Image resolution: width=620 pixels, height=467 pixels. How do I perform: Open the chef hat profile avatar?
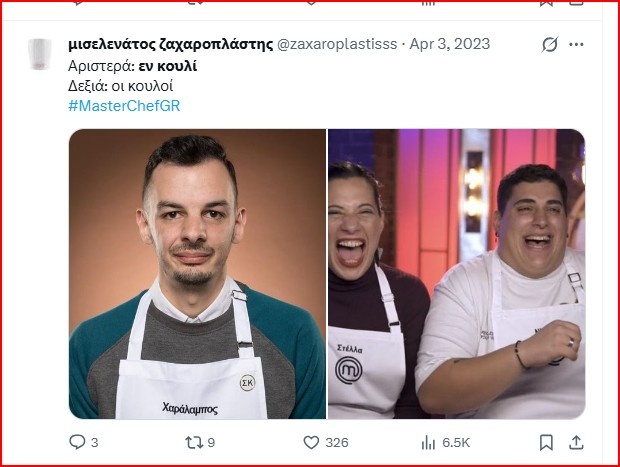40,54
